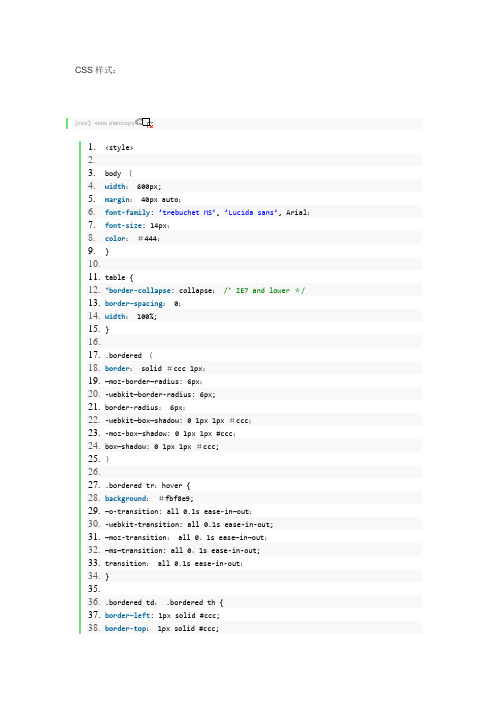
Task: Click line number 20 in the code gutter
Action: pos(94,394)
